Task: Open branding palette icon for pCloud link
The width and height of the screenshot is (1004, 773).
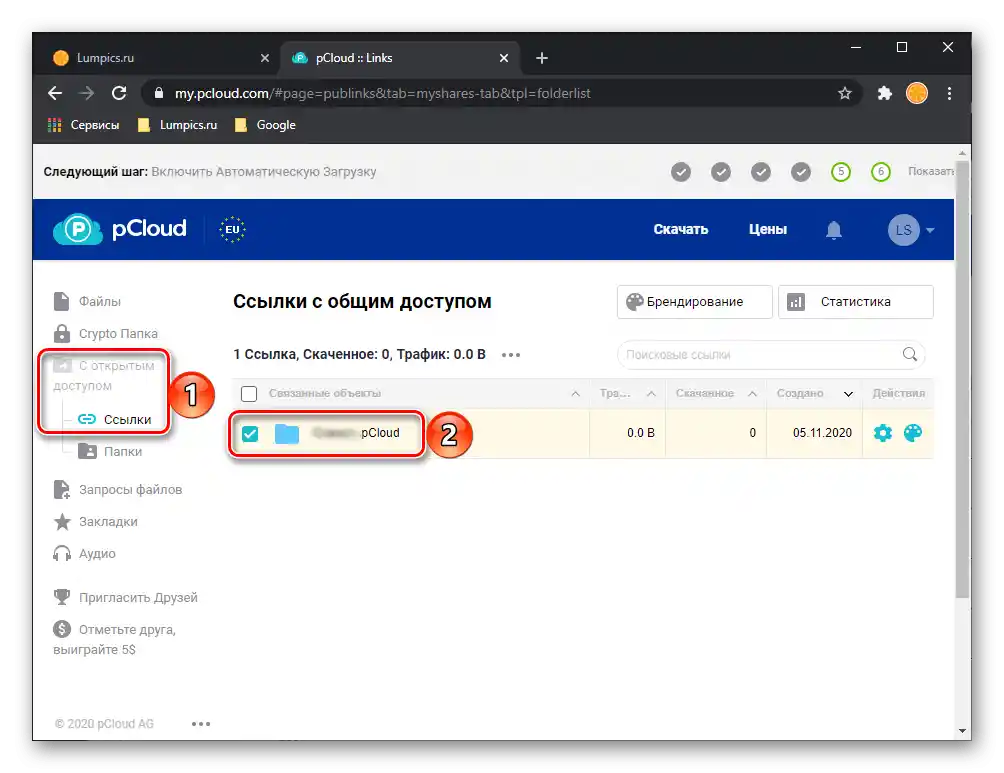Action: click(912, 433)
